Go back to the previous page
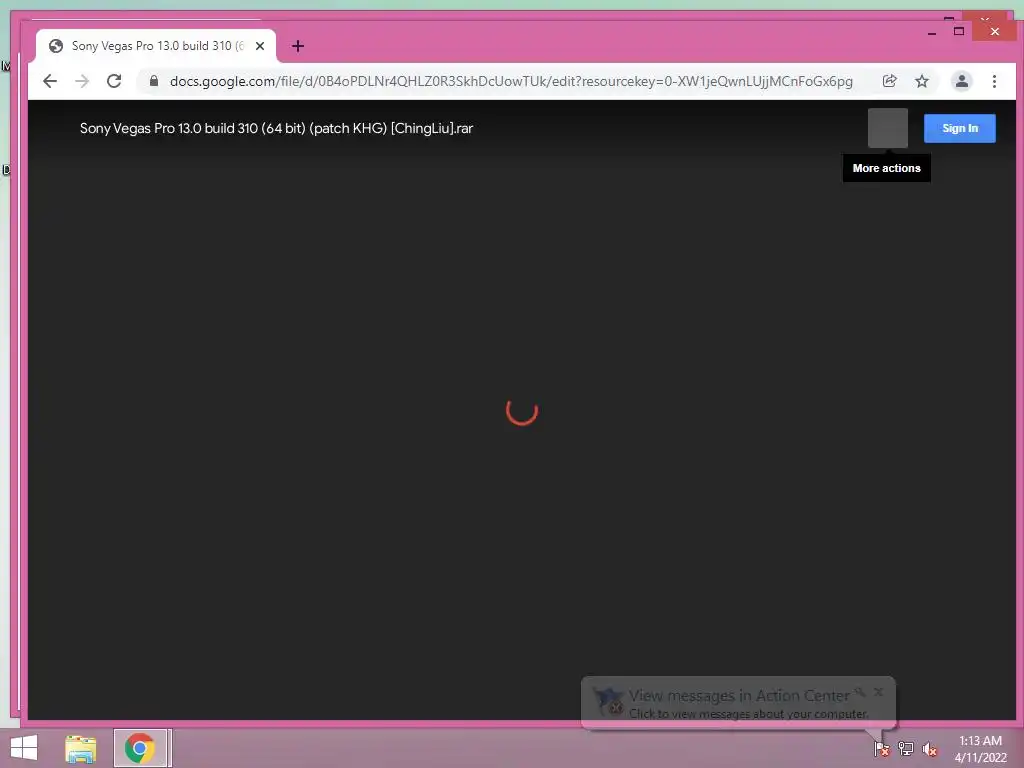Viewport: 1024px width, 768px height. (50, 81)
